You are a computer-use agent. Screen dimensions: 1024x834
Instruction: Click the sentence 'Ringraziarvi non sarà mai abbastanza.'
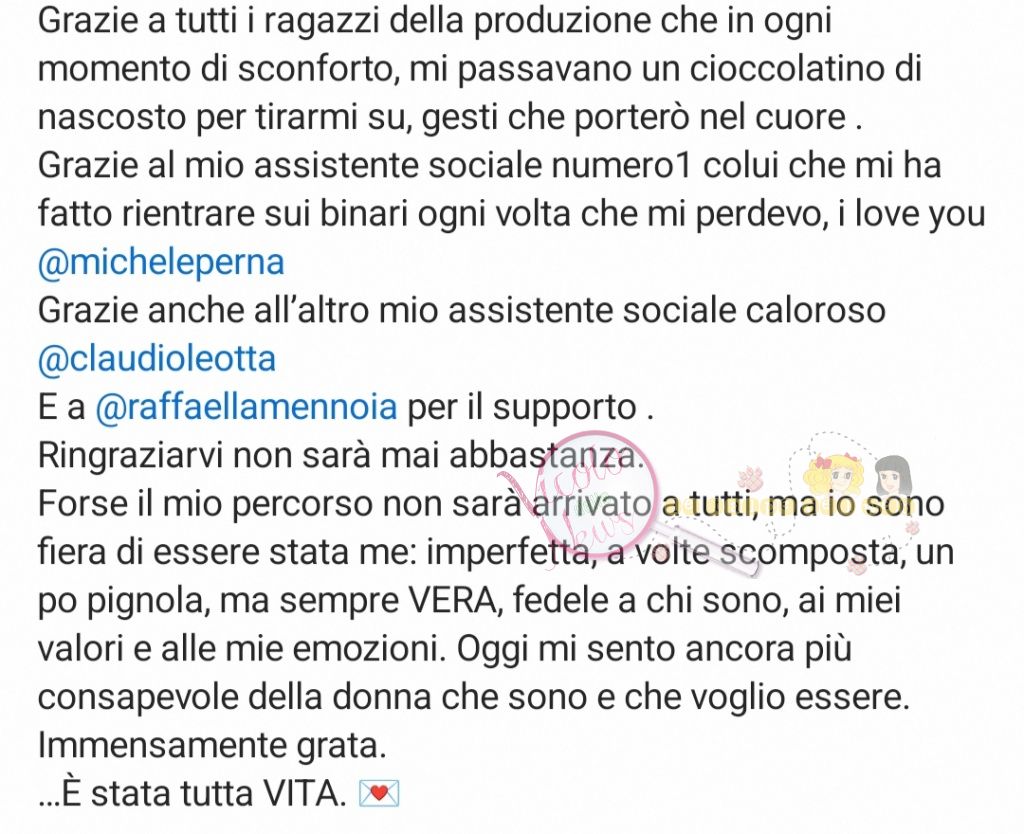point(341,456)
